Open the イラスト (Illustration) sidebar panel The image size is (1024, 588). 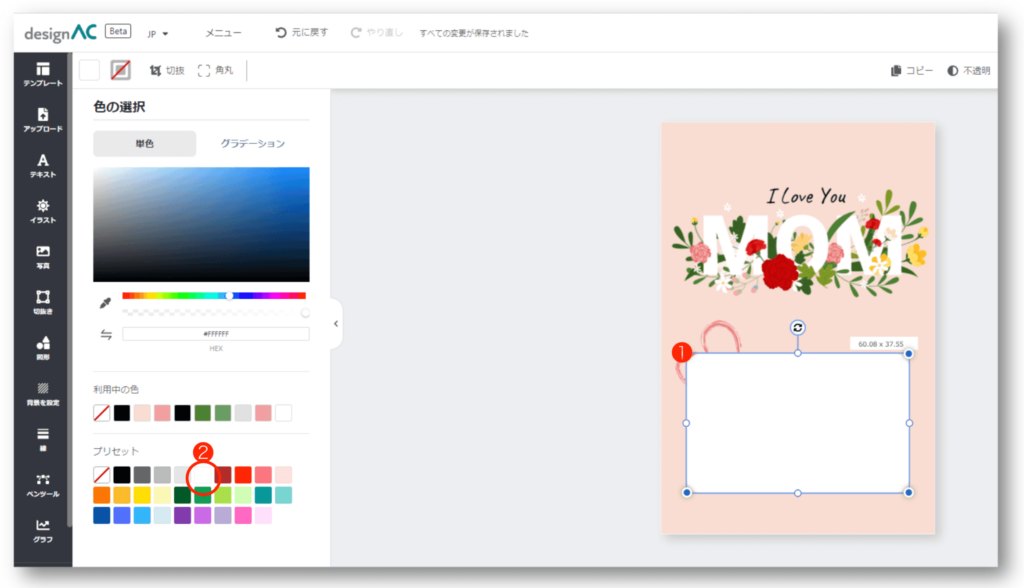[x=43, y=212]
